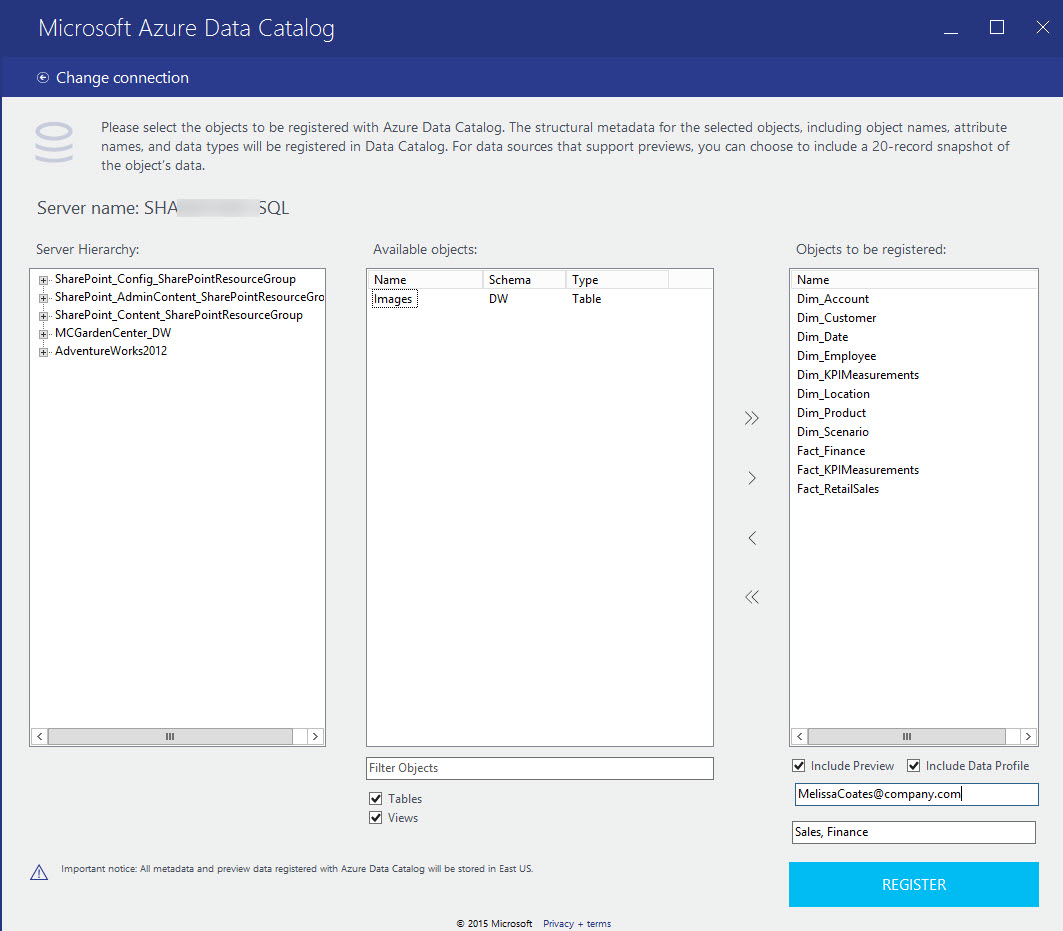Select Fact_RetailSales in registered objects

(x=837, y=489)
